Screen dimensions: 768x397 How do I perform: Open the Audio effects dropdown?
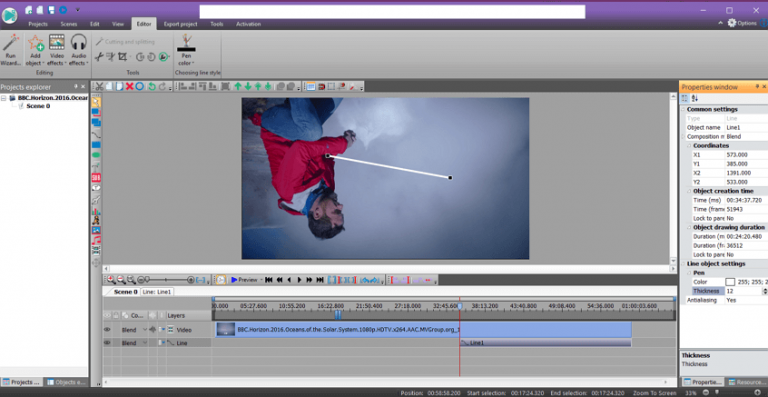tap(78, 49)
